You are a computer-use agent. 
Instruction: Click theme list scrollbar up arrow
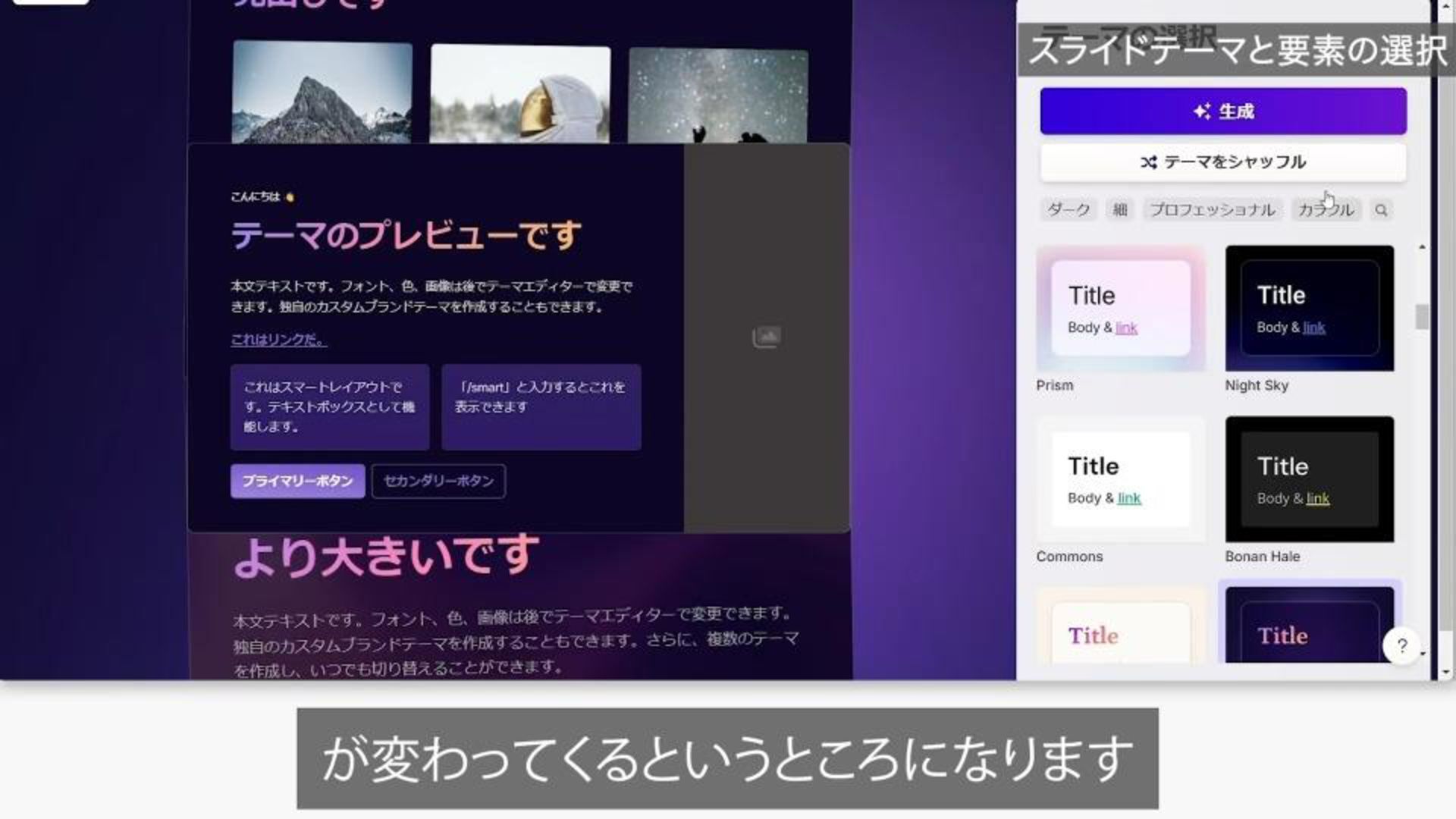[x=1422, y=248]
